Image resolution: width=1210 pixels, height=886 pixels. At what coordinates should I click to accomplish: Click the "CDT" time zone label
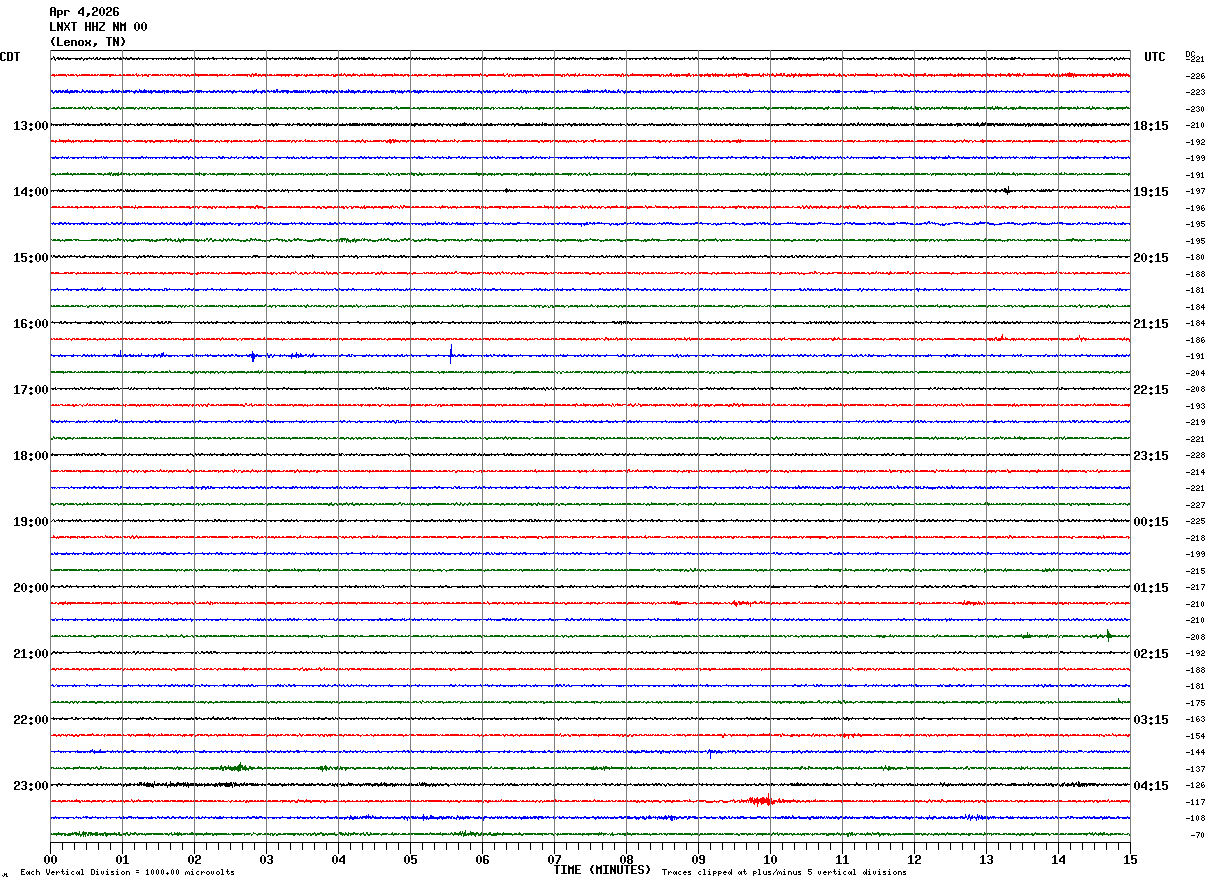[10, 57]
